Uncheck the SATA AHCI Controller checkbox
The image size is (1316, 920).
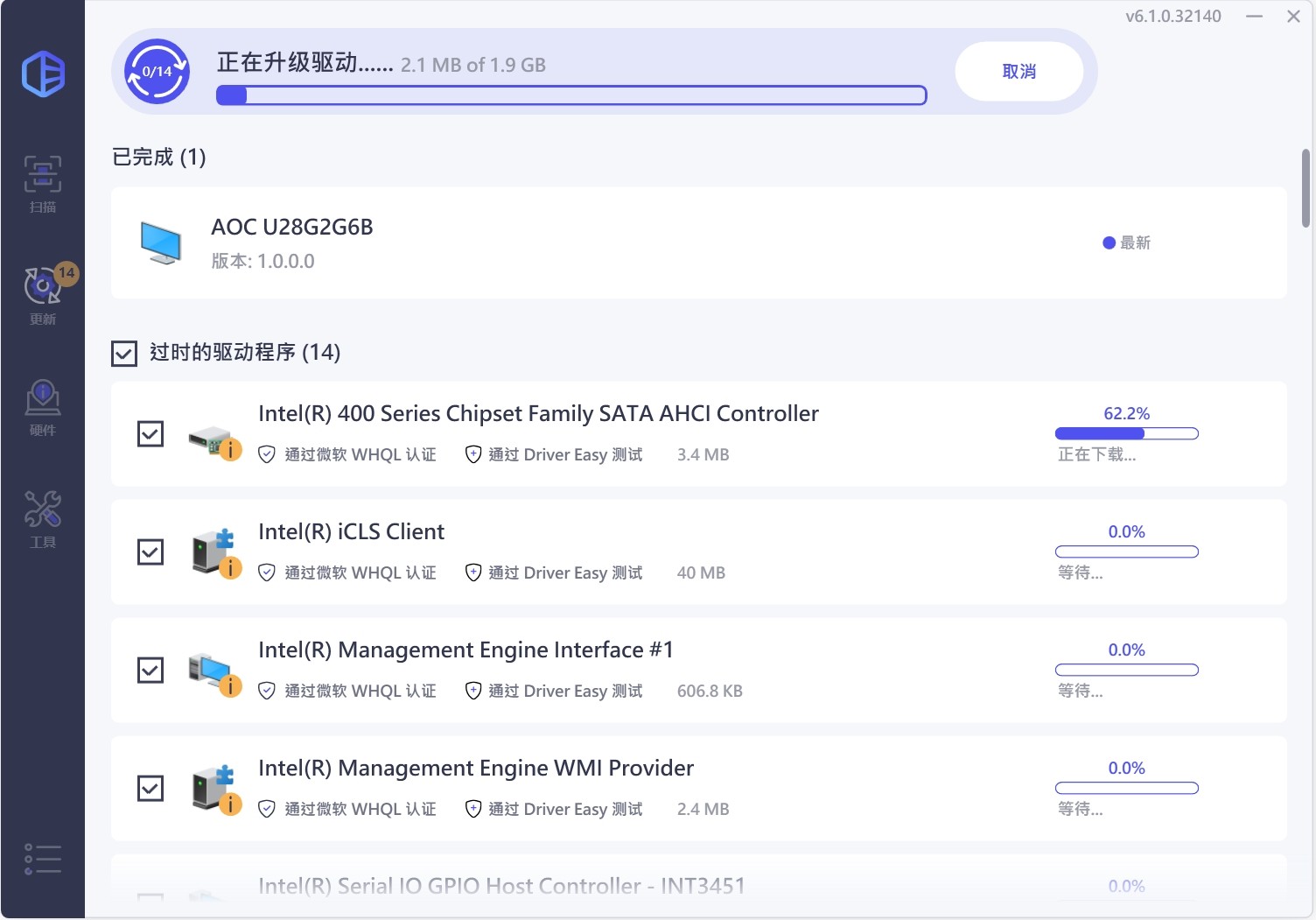(150, 433)
